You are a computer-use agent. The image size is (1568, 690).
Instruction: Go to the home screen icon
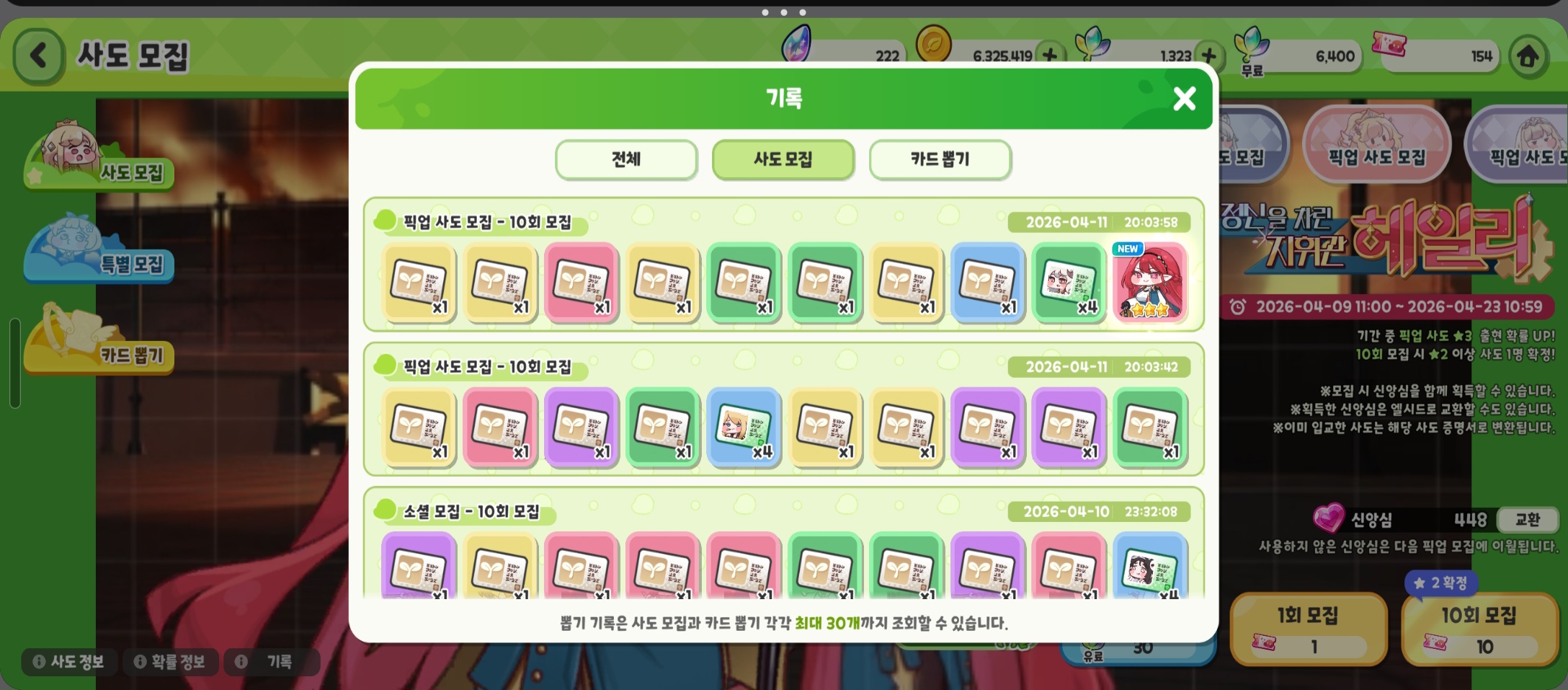click(x=1528, y=56)
